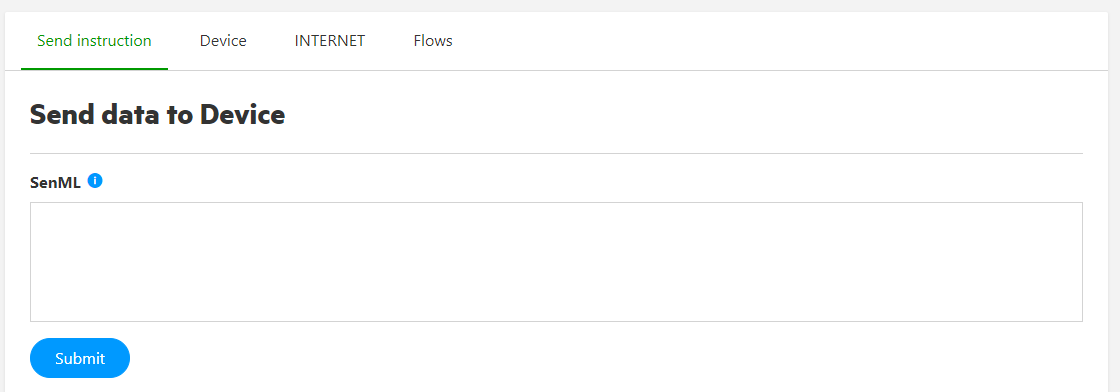This screenshot has width=1120, height=392.
Task: Click the divider line under the heading
Action: pyautogui.click(x=556, y=154)
